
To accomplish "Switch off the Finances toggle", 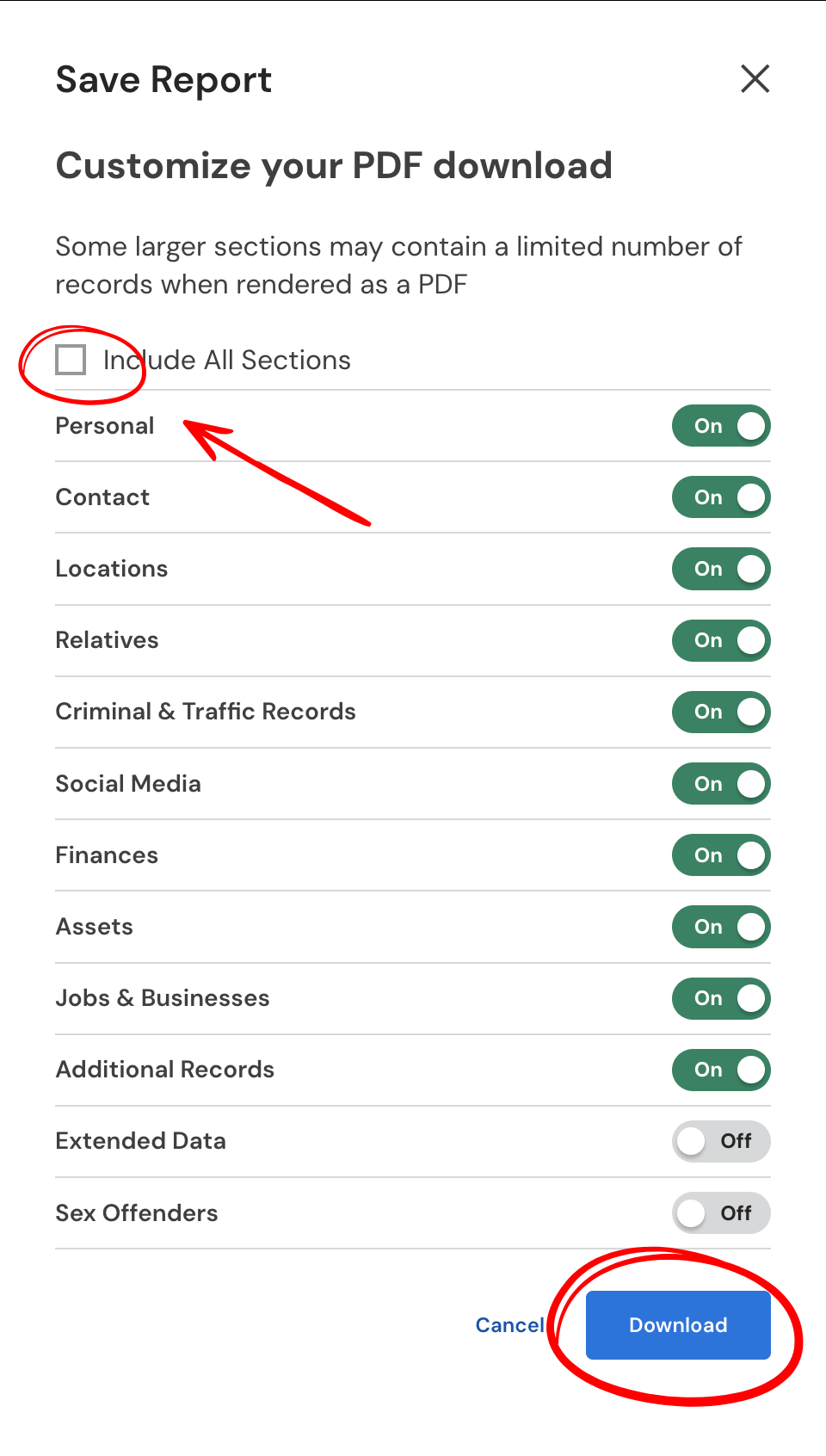I will pos(721,855).
